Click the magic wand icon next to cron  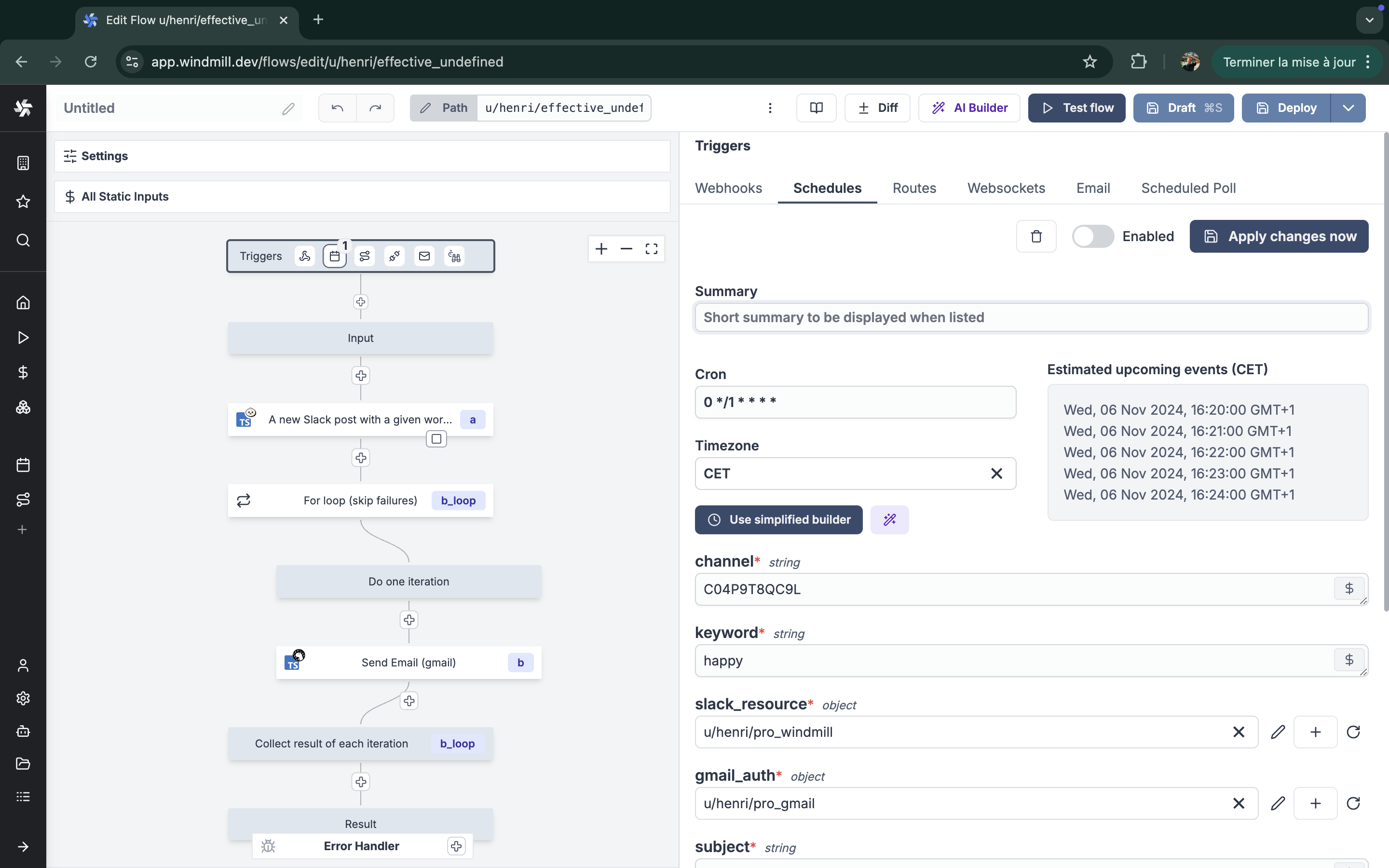click(x=889, y=519)
